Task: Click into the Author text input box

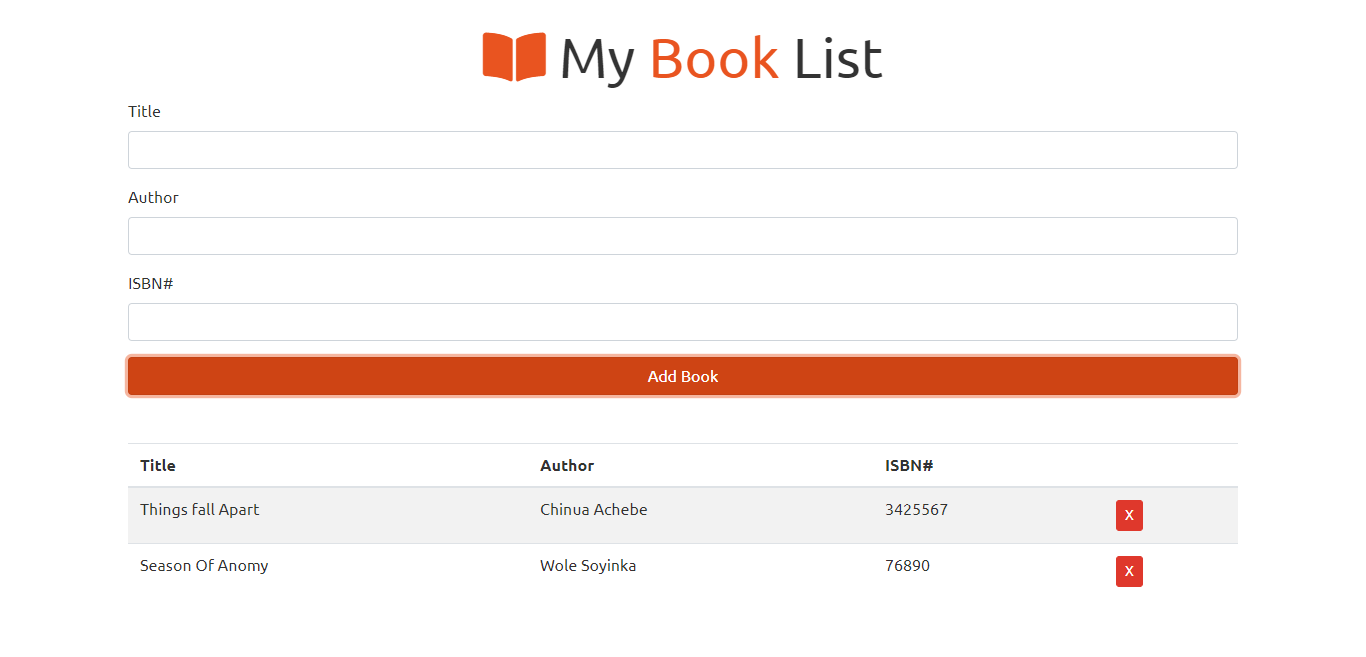Action: [x=683, y=236]
